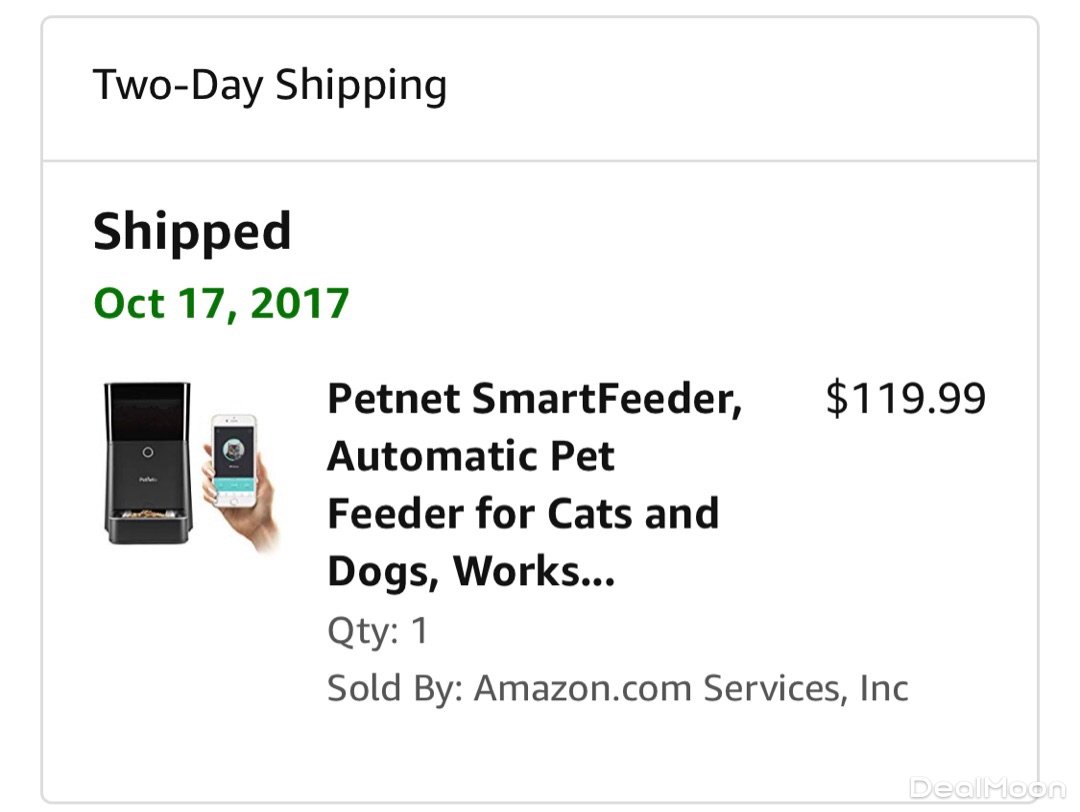Click 'Feeder for Cats and' text line
Viewport: 1080px width, 812px height.
(x=523, y=514)
